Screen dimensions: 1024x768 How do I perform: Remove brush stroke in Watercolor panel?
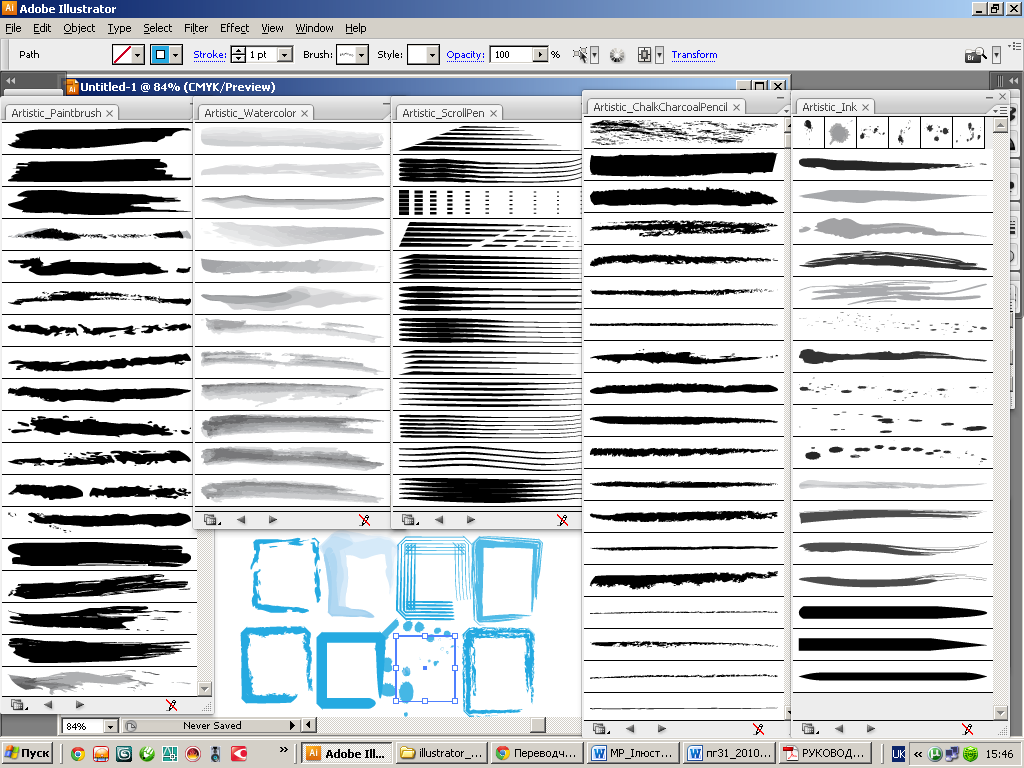click(x=364, y=520)
